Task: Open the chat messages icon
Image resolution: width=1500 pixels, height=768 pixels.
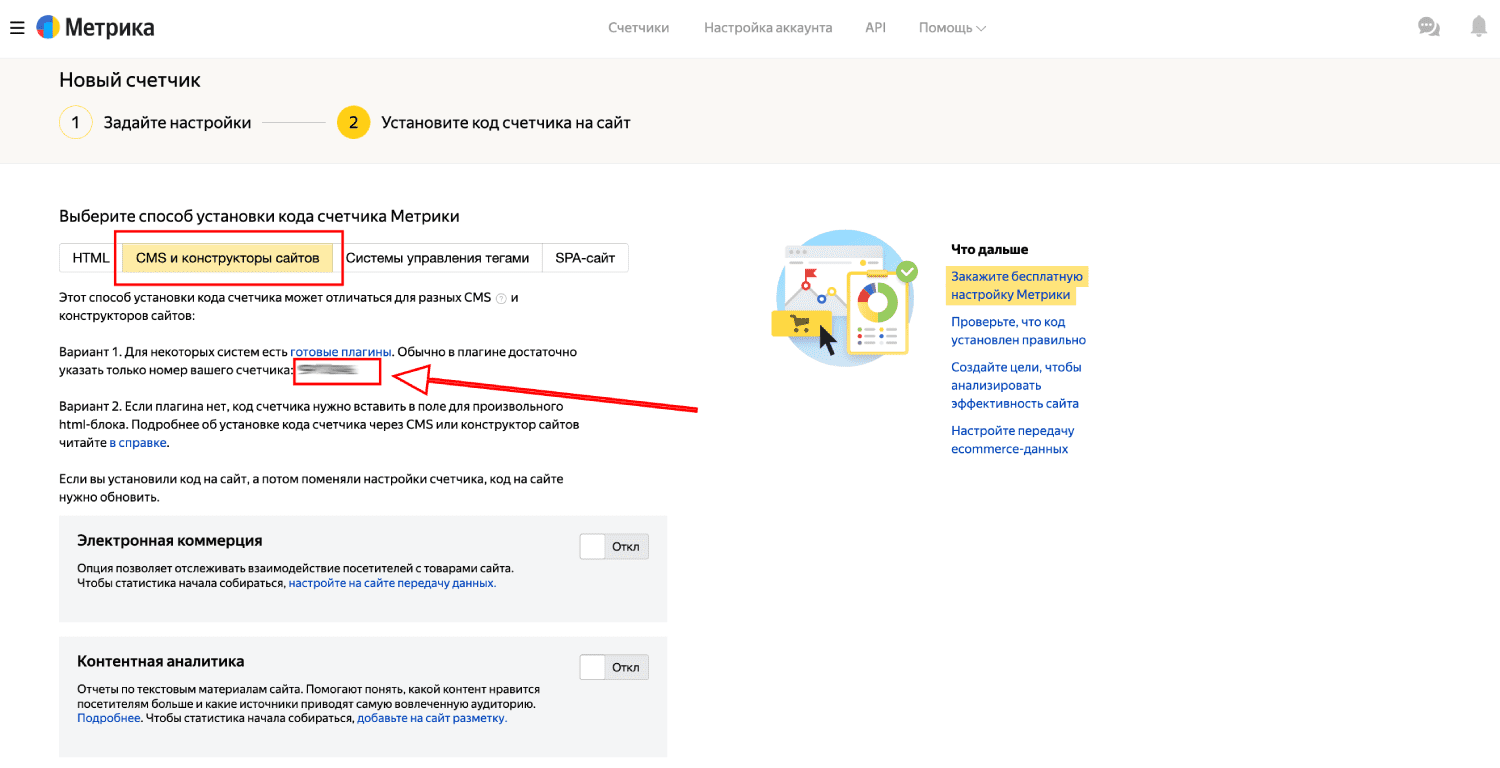Action: [x=1429, y=27]
